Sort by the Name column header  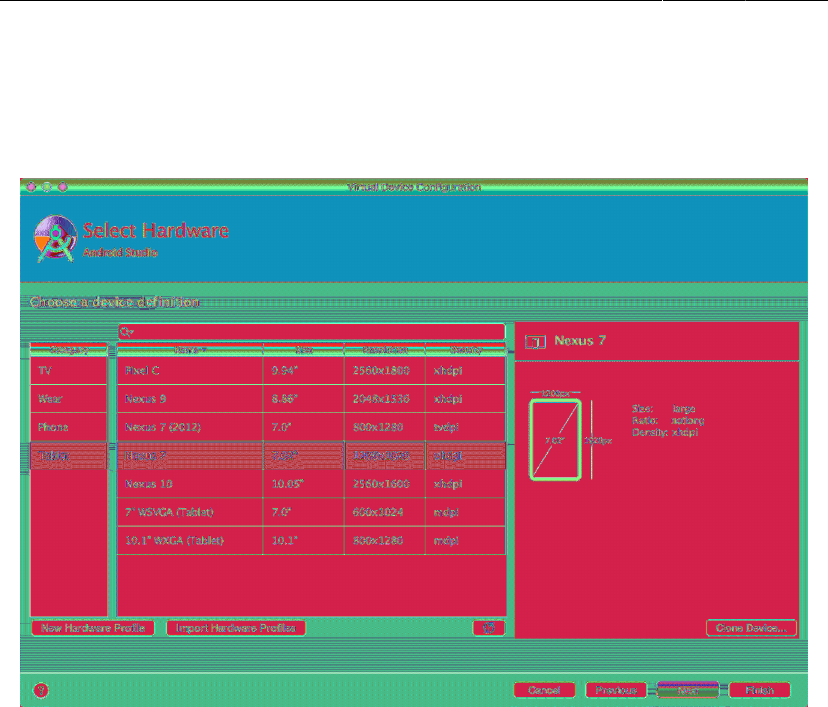(190, 350)
